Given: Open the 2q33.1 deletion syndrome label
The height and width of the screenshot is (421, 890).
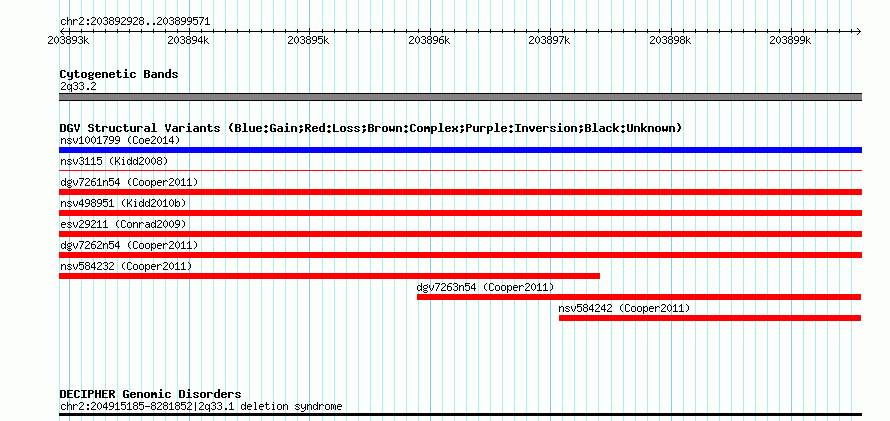Looking at the screenshot, I should pos(201,406).
